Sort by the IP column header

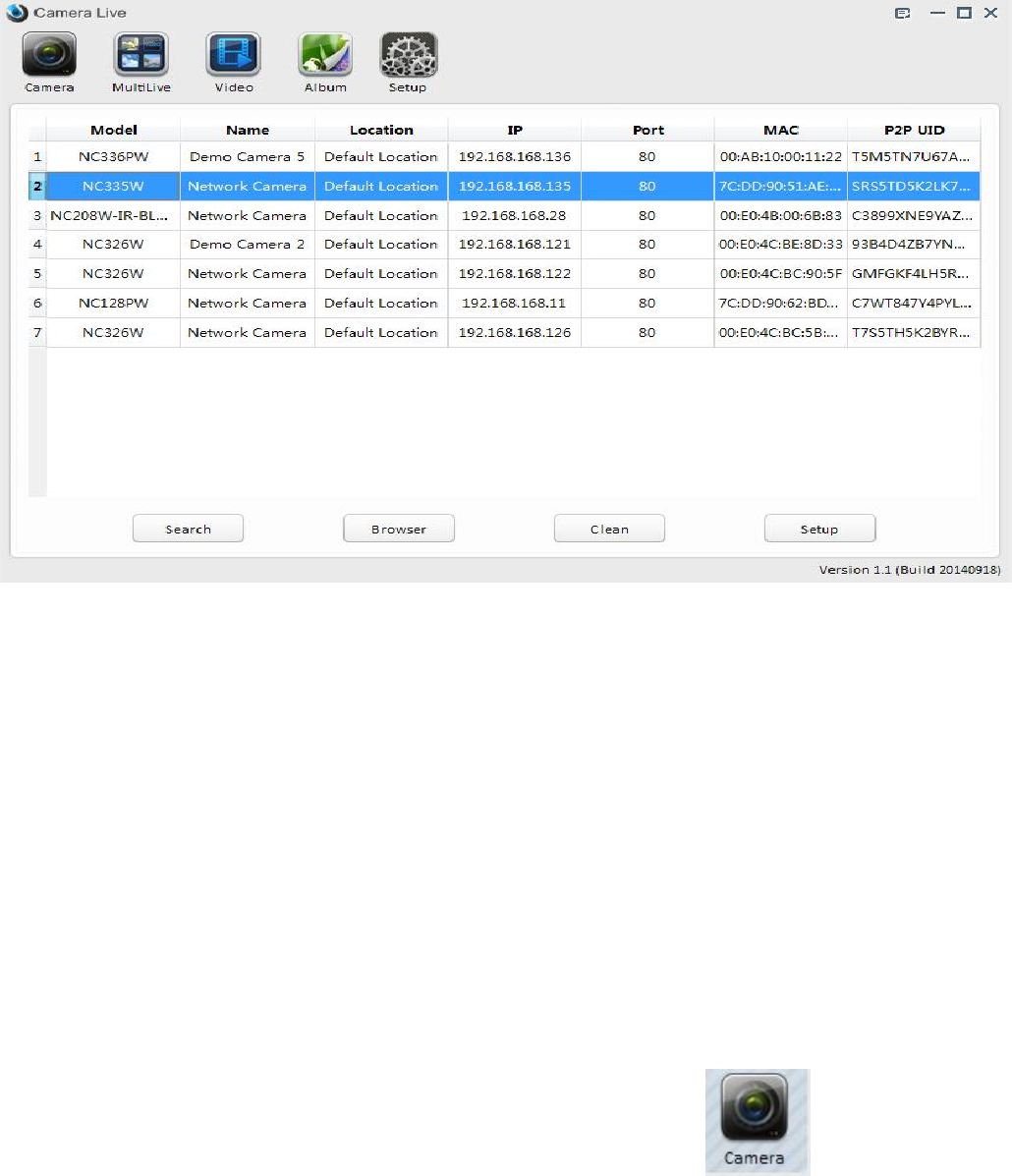pos(515,130)
